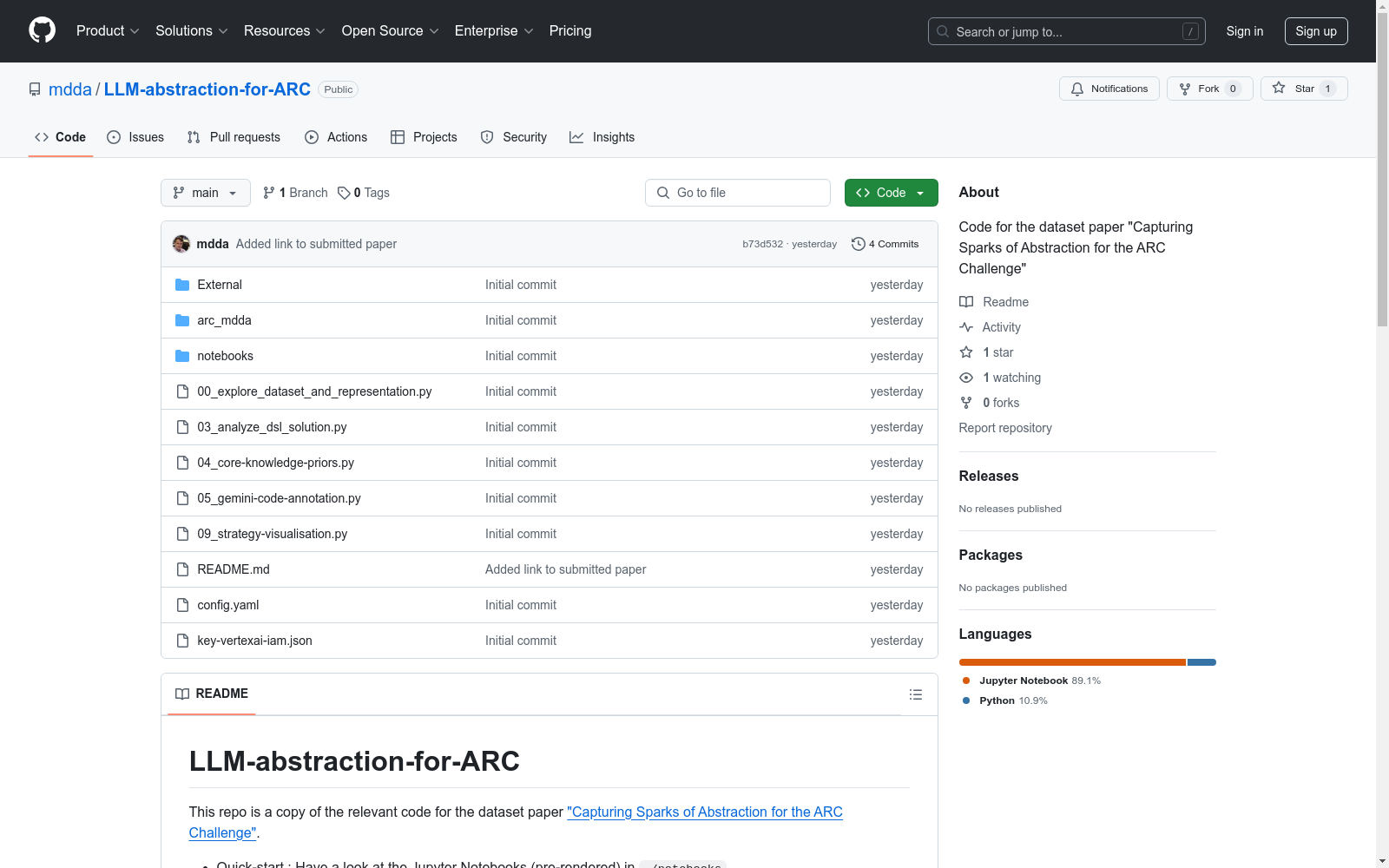This screenshot has height=868, width=1389.
Task: Click file icon for README.md
Action: pyautogui.click(x=182, y=569)
